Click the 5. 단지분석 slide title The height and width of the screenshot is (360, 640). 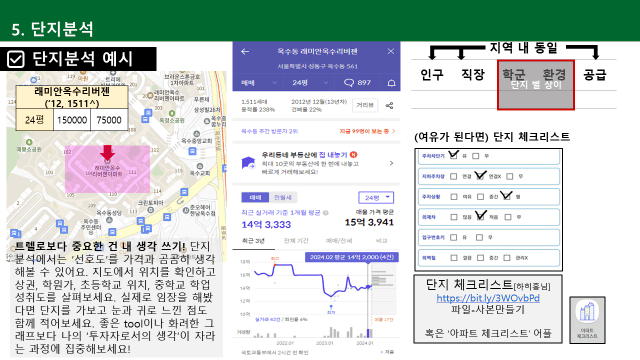click(52, 29)
